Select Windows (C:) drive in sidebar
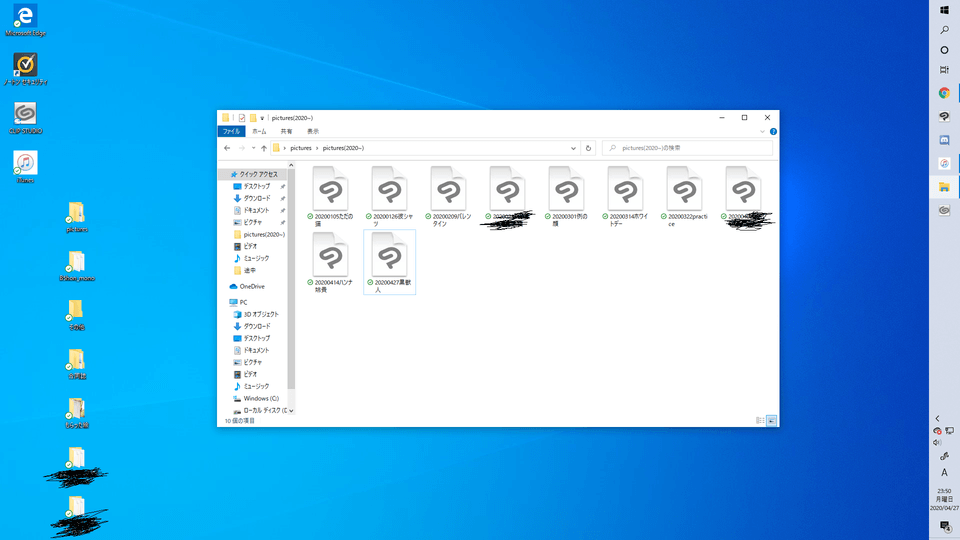Viewport: 960px width, 540px height. coord(261,398)
